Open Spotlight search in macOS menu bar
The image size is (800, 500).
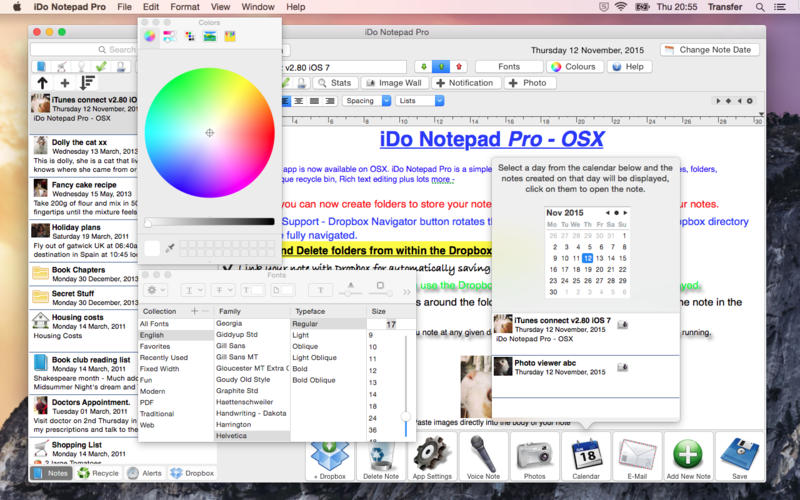pyautogui.click(x=760, y=7)
